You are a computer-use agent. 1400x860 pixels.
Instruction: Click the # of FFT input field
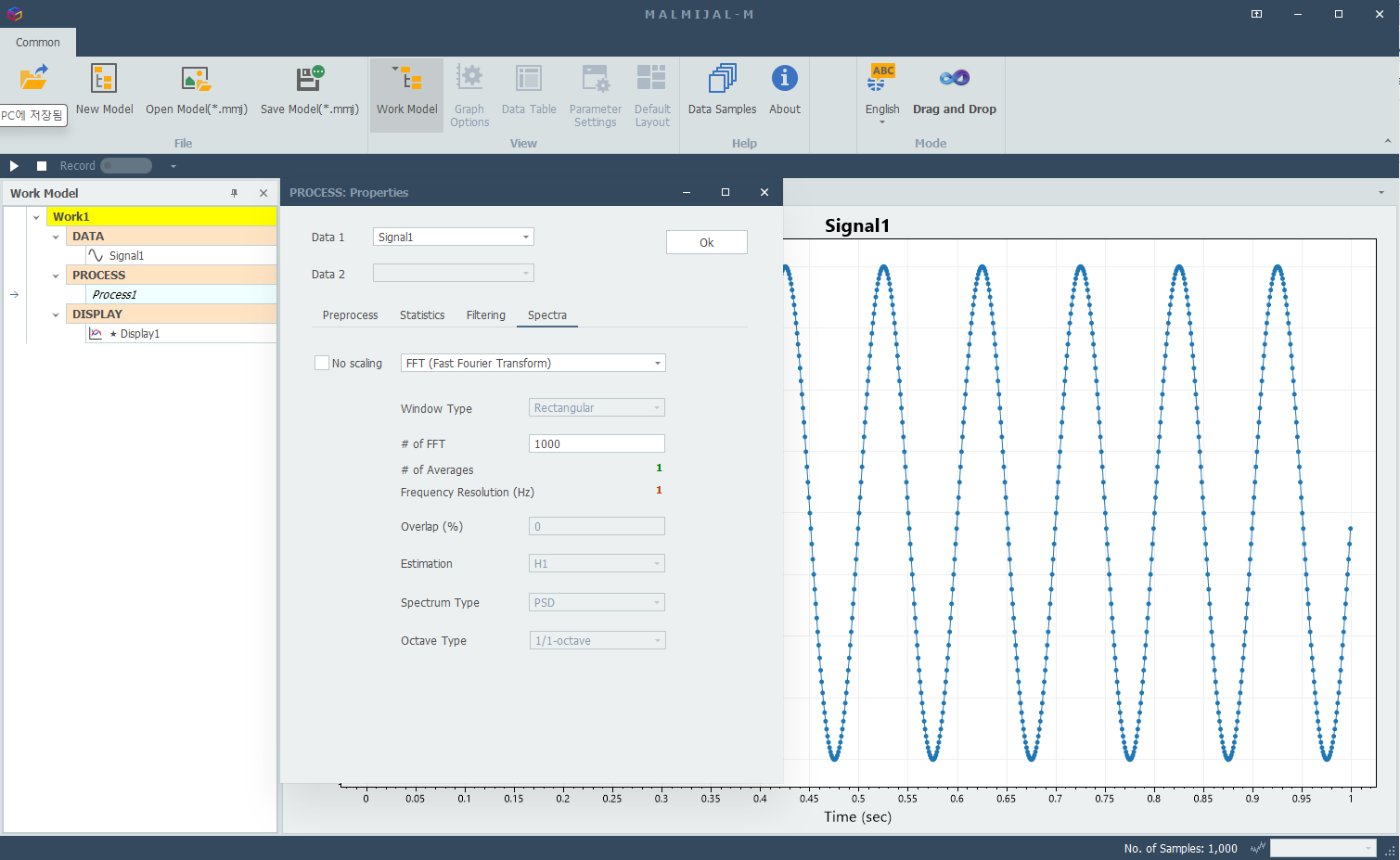(x=597, y=443)
